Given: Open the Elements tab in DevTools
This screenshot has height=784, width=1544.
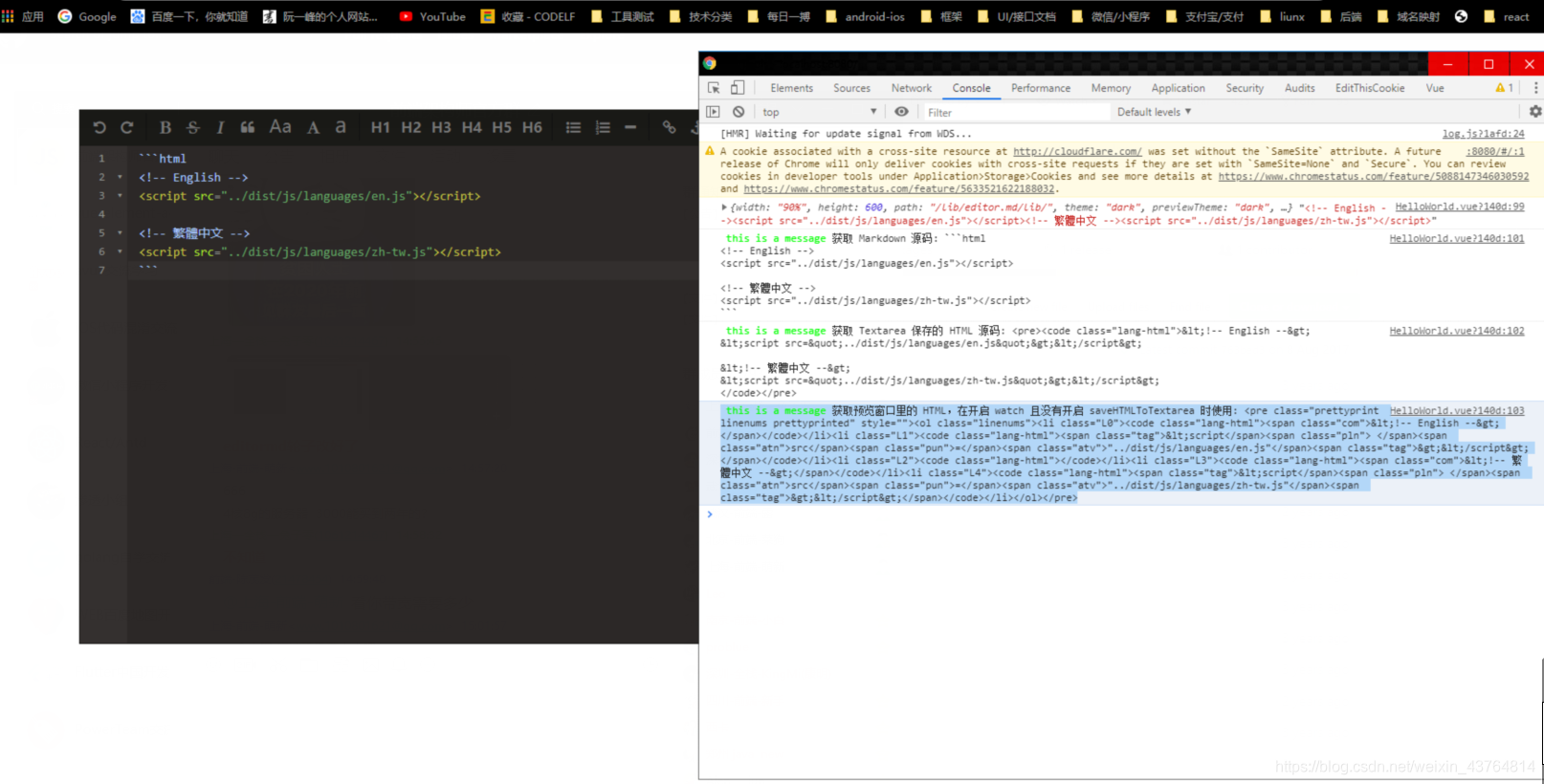Looking at the screenshot, I should pos(792,88).
